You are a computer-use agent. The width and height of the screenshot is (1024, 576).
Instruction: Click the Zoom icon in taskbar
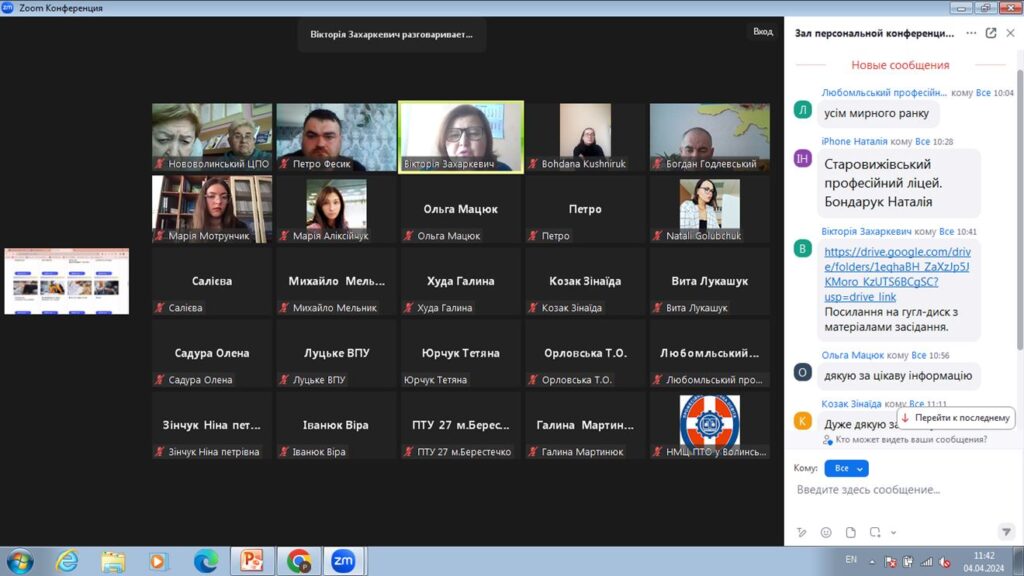[x=343, y=561]
